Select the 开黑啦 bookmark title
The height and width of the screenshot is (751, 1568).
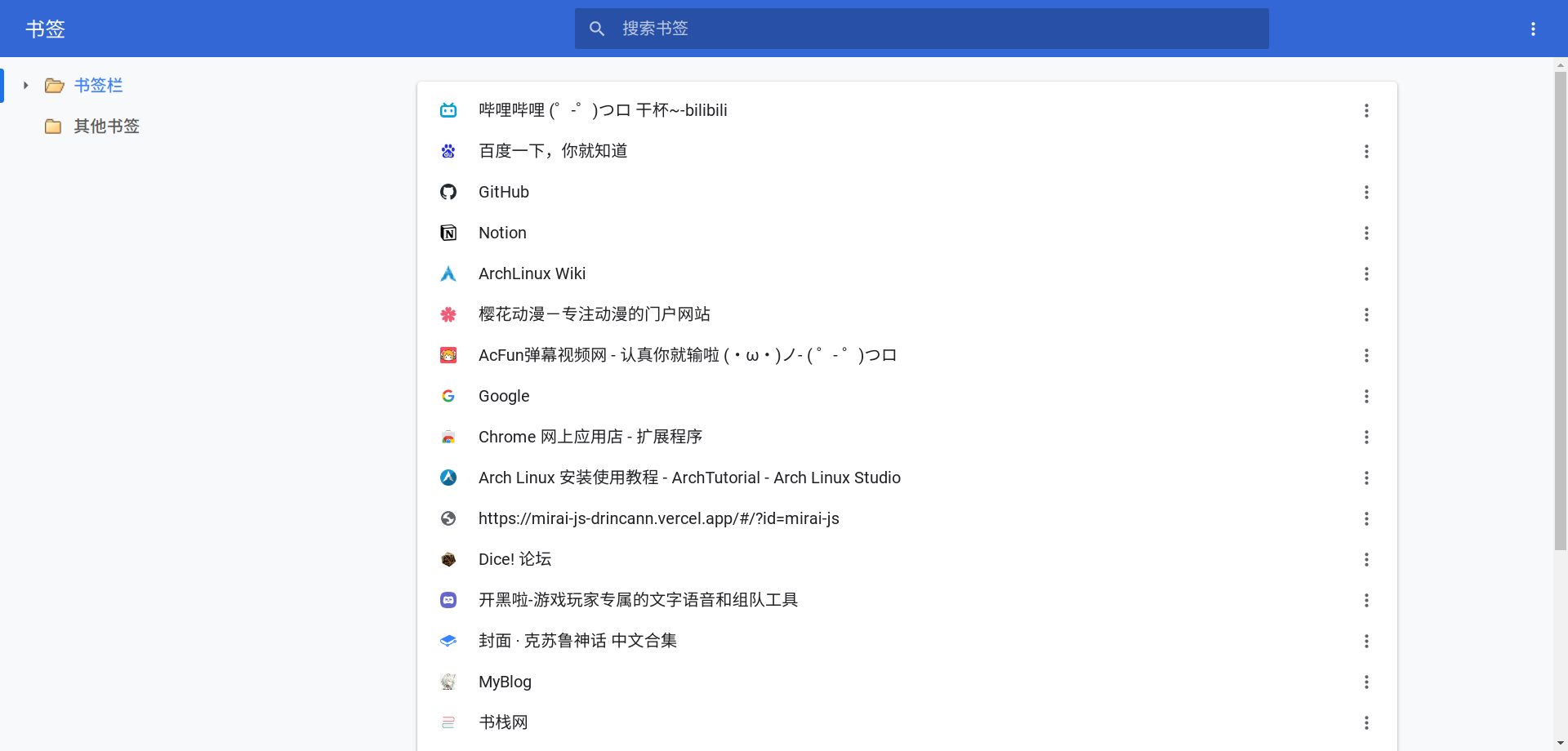pyautogui.click(x=638, y=600)
